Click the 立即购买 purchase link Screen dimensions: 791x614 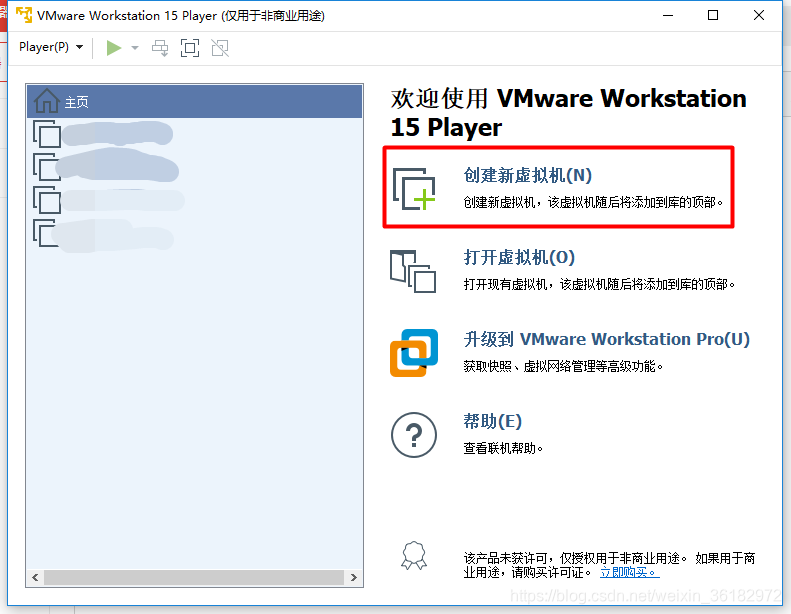click(x=629, y=573)
